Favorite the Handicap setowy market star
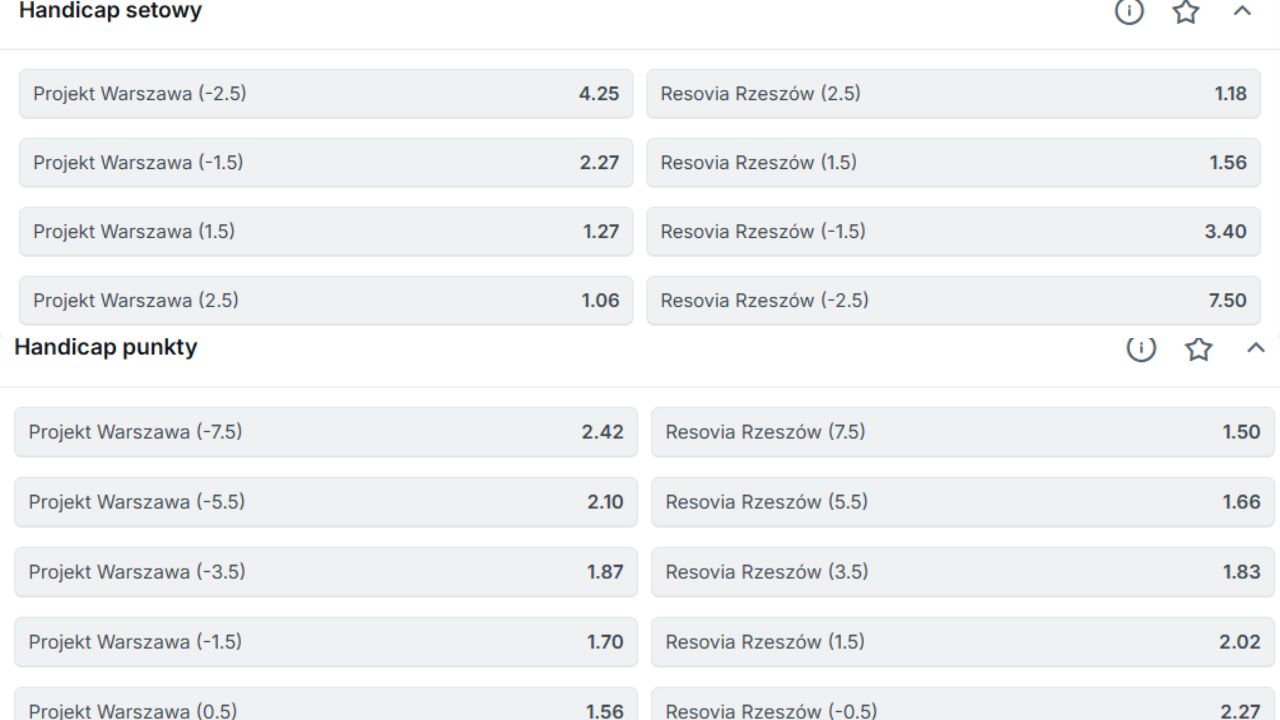Image resolution: width=1280 pixels, height=720 pixels. pos(1186,12)
